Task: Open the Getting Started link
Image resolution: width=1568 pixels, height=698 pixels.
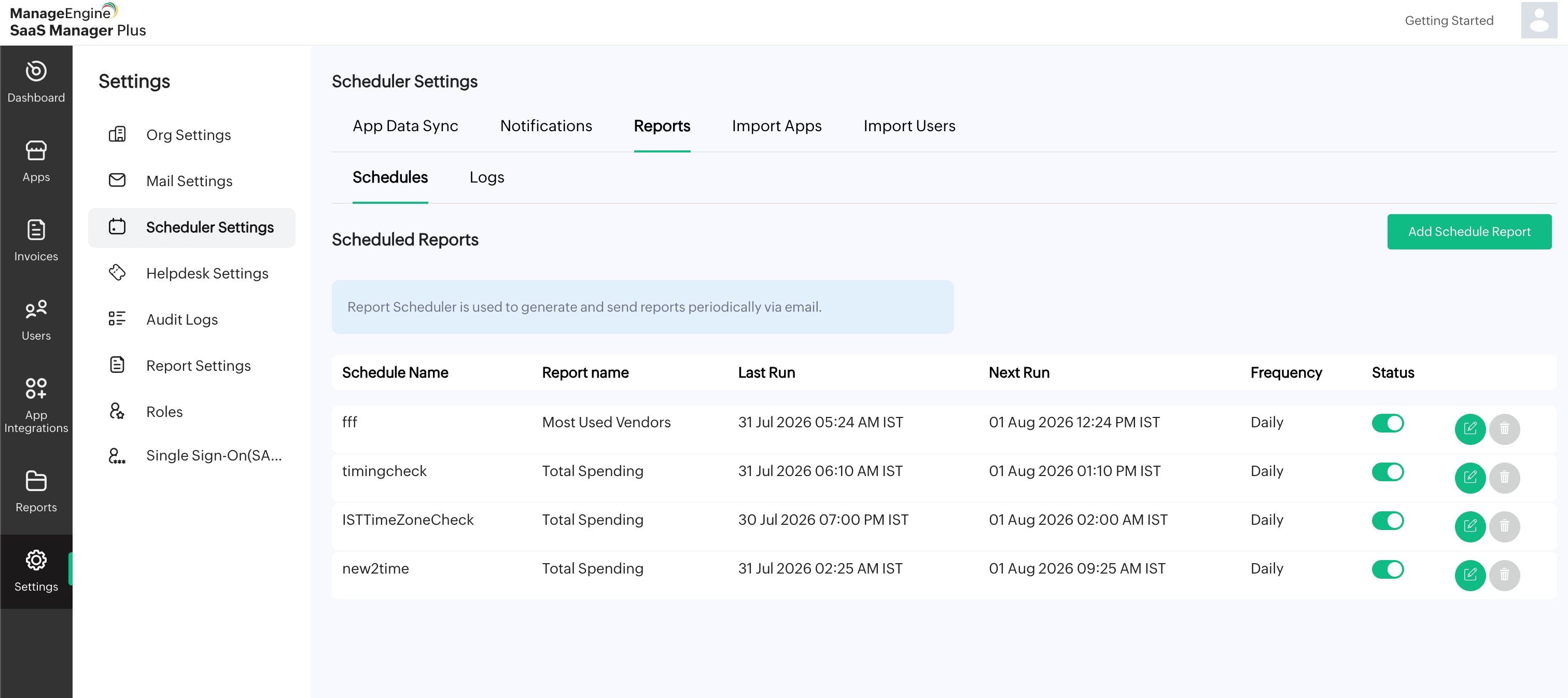Action: coord(1449,20)
